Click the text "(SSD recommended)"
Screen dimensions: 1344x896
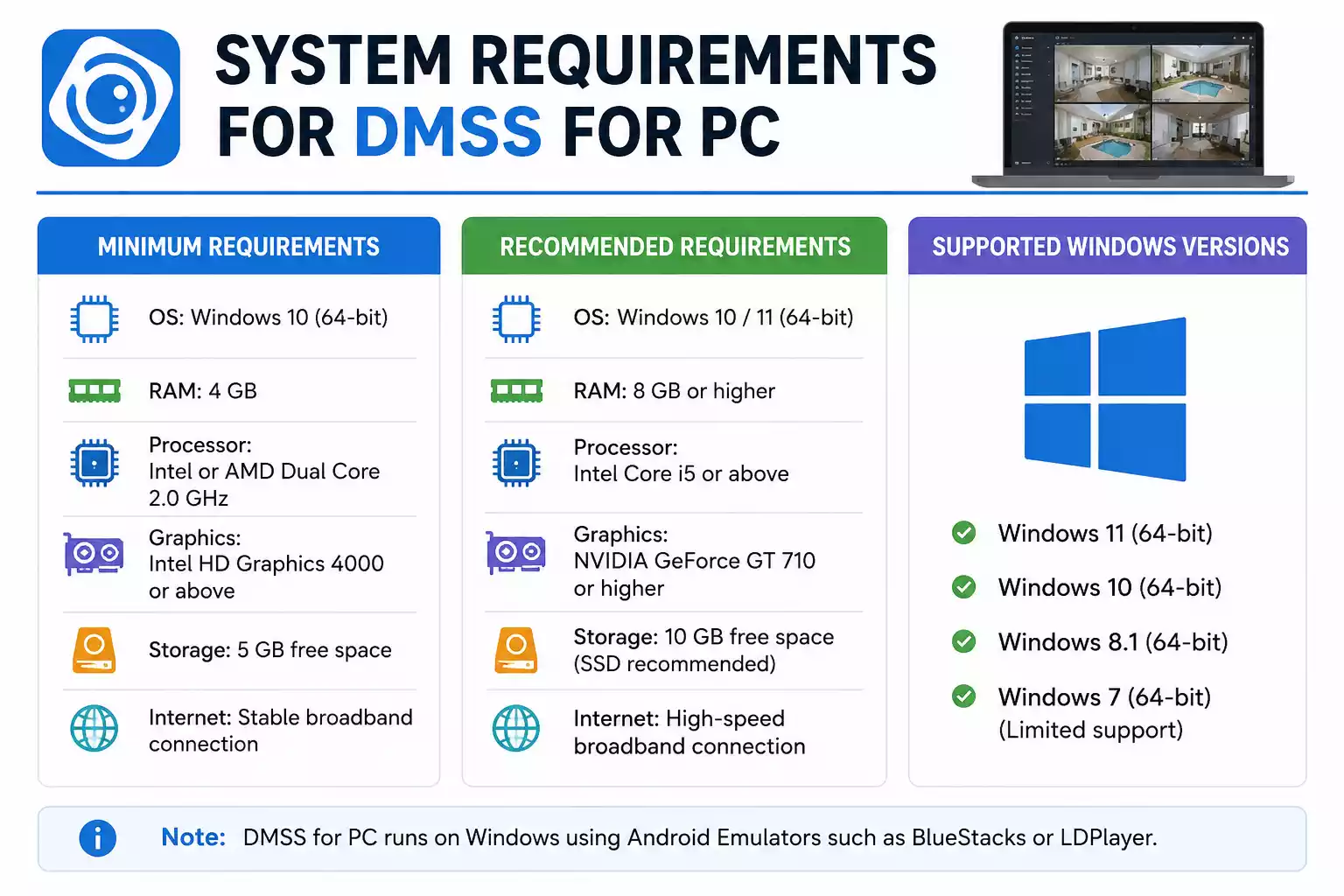(675, 664)
